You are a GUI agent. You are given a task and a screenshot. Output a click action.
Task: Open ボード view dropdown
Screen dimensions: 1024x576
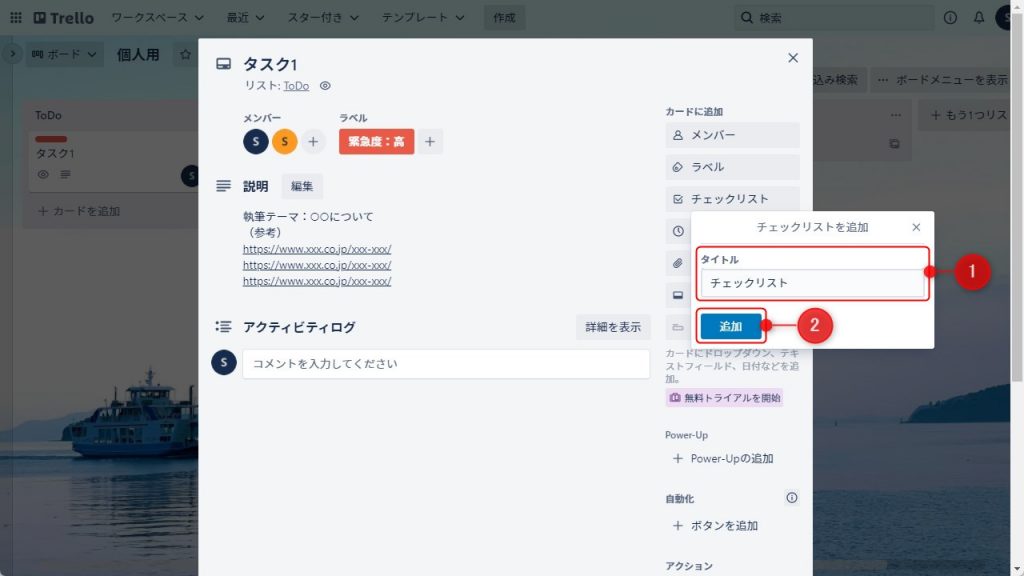(x=64, y=54)
